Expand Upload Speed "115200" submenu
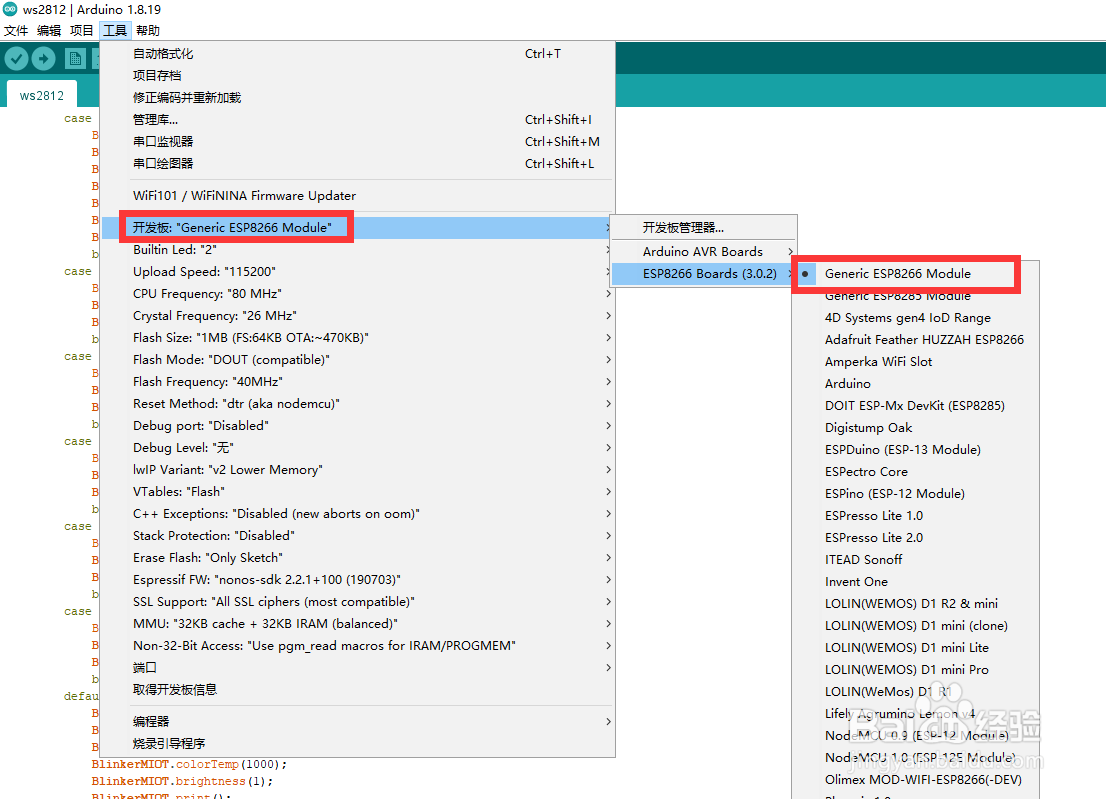Screen dimensions: 1106x799 pos(358,272)
